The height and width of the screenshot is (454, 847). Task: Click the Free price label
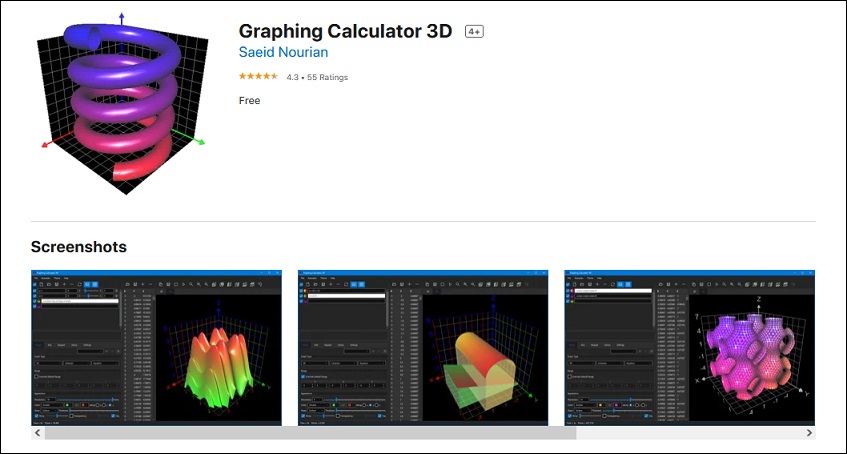click(x=250, y=101)
